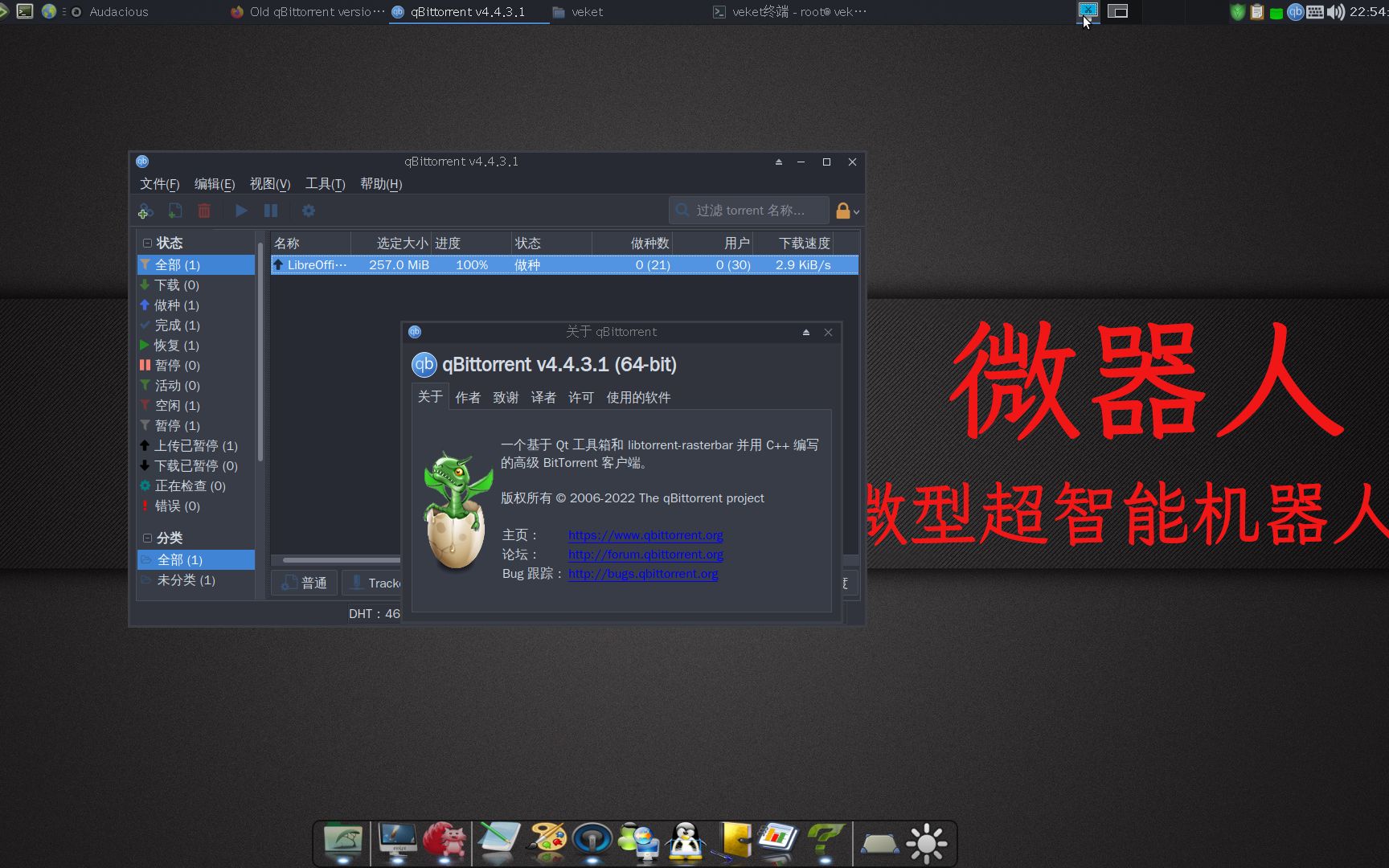Screen dimensions: 1389x868
Task: Select the 错误 (0) filter
Action: tap(196, 506)
